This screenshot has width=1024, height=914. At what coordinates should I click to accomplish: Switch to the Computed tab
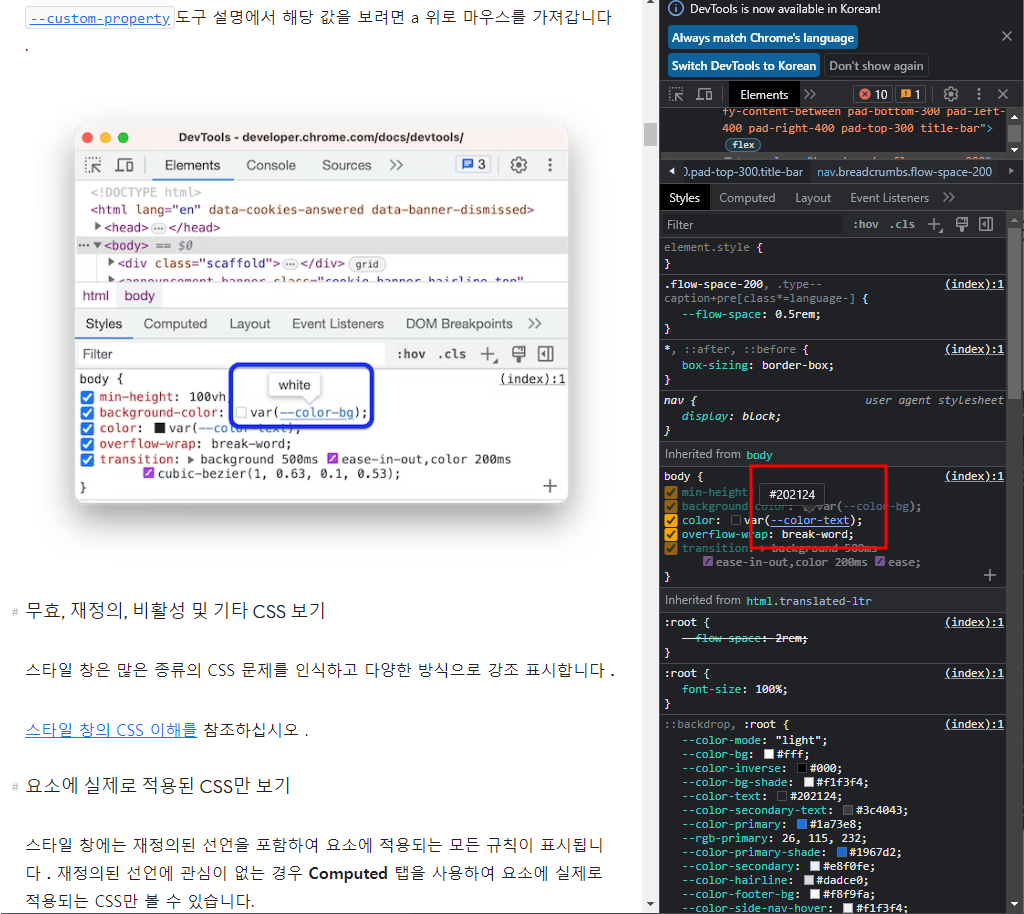[746, 198]
